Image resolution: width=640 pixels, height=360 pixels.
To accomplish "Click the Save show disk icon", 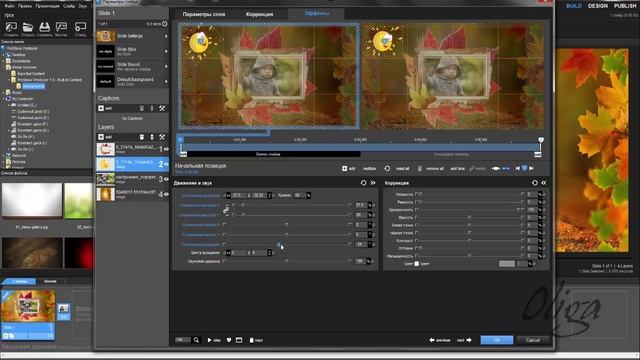I will [44, 27].
